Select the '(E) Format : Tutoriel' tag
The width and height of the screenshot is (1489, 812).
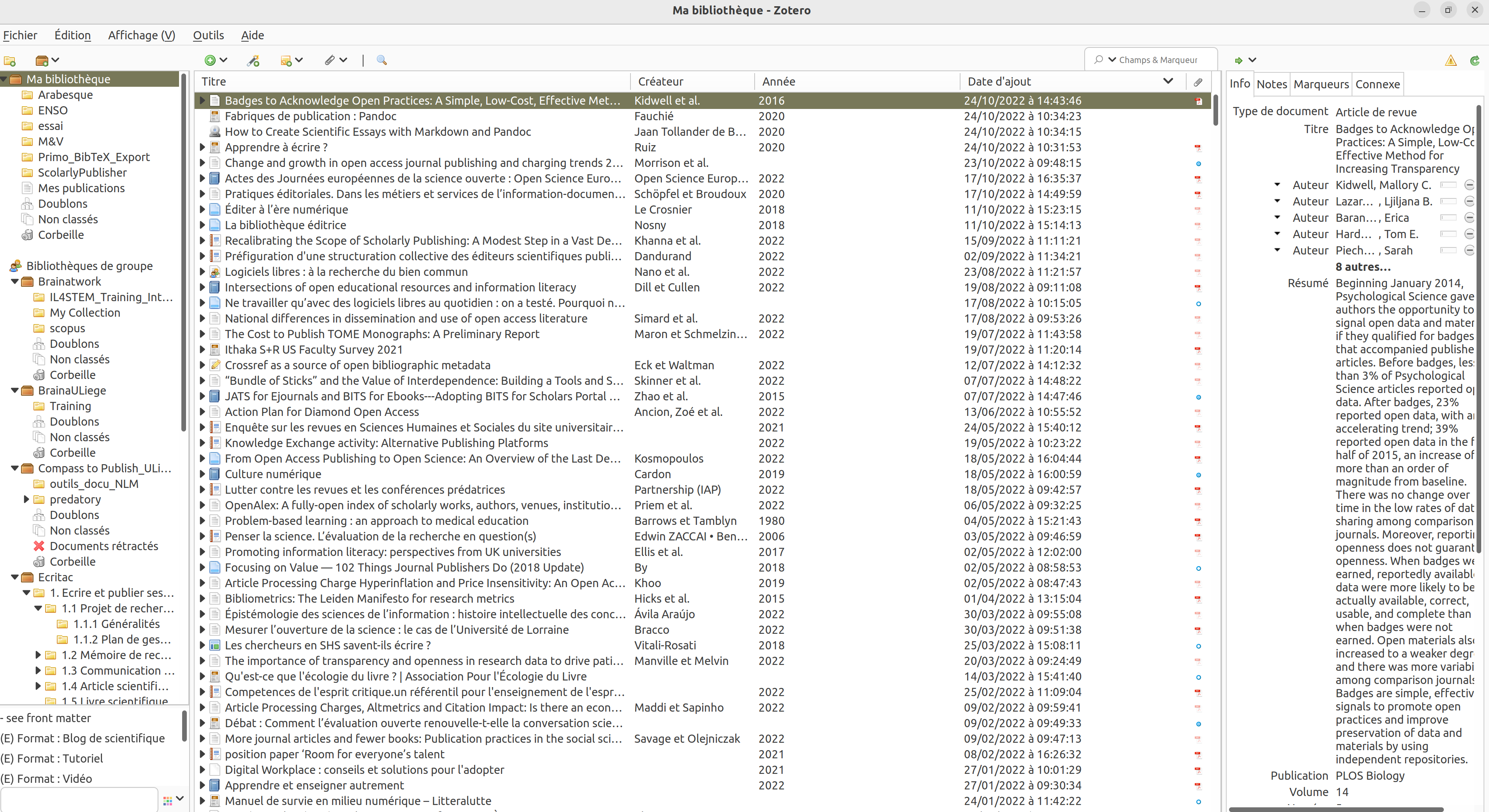[x=51, y=759]
